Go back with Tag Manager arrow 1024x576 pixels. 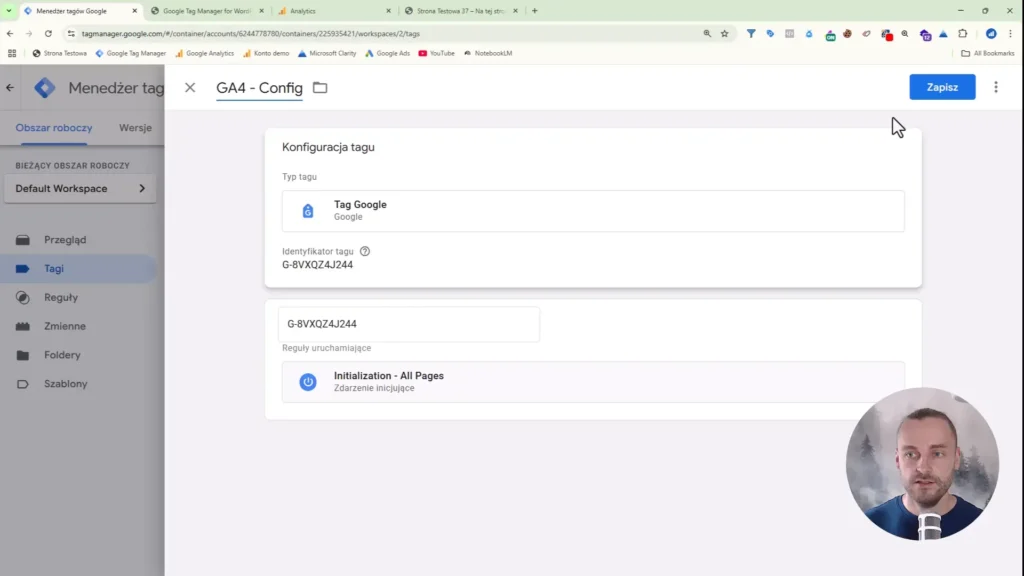[x=10, y=88]
